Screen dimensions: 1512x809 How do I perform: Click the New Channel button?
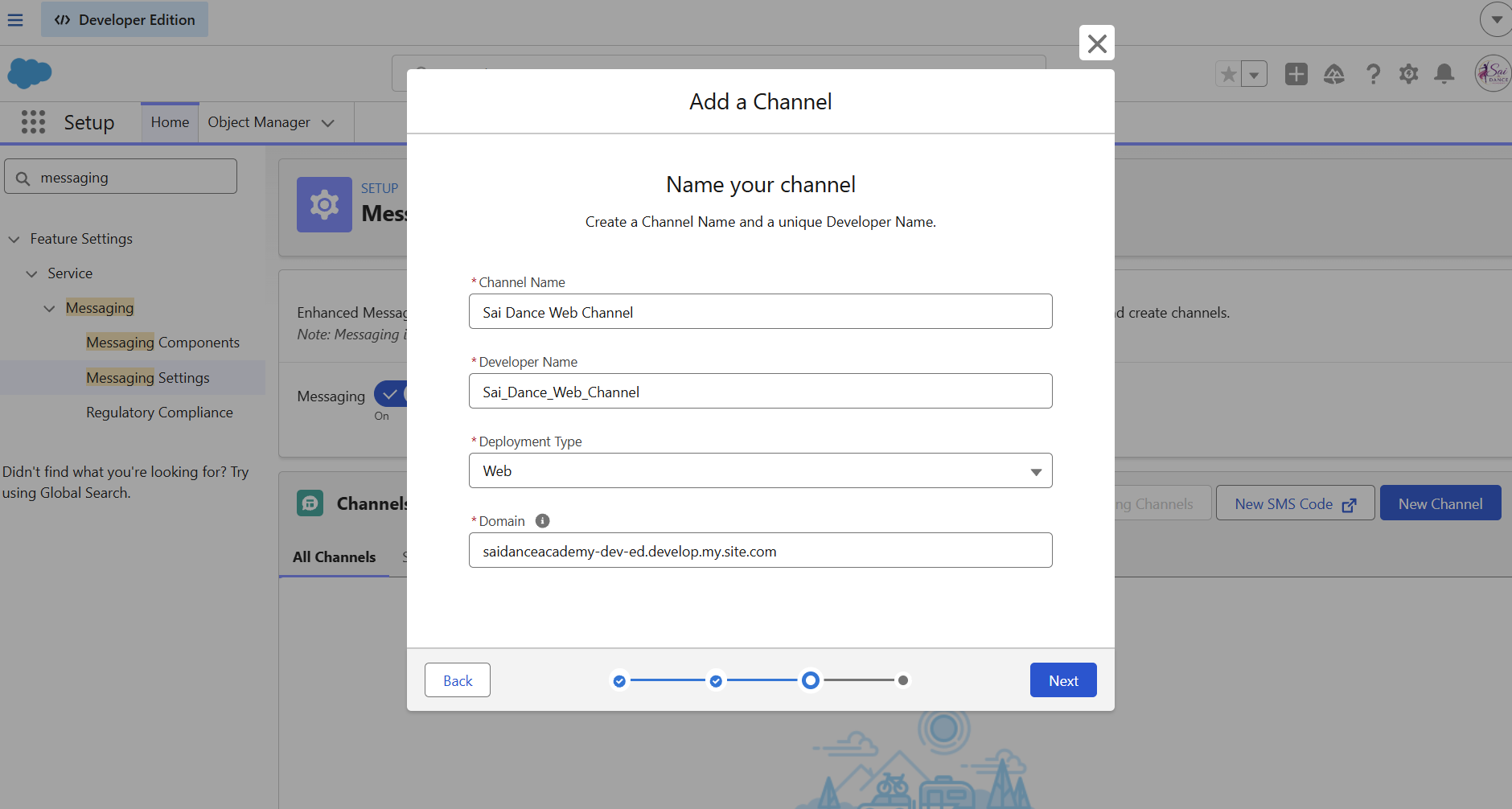tap(1440, 503)
